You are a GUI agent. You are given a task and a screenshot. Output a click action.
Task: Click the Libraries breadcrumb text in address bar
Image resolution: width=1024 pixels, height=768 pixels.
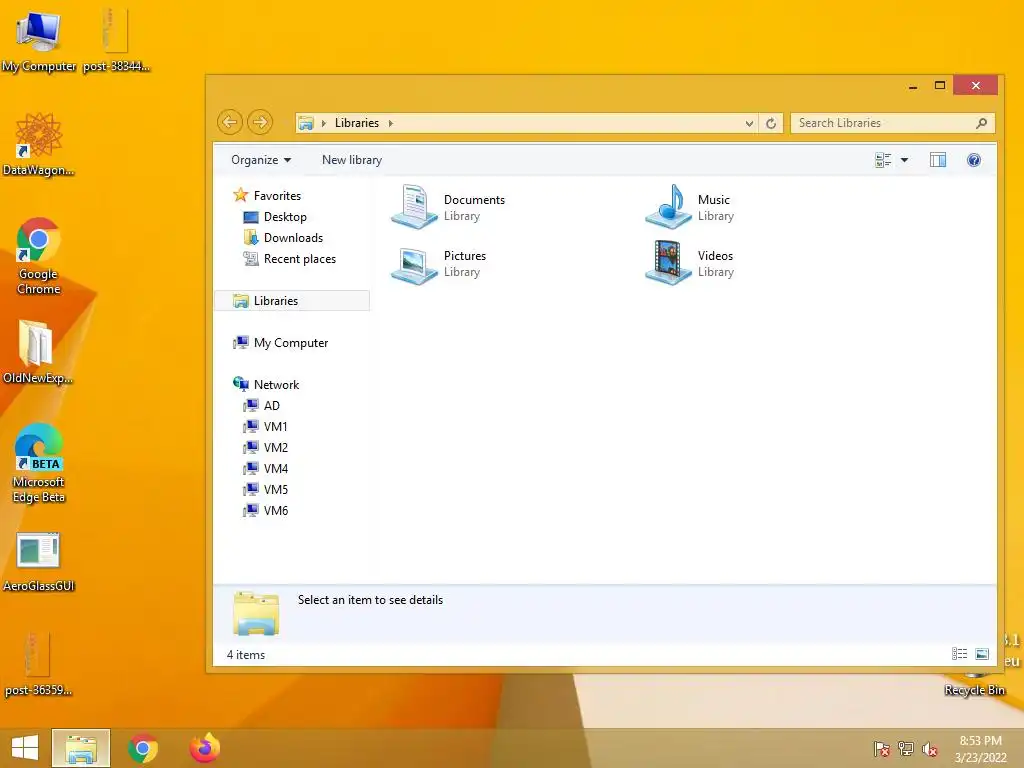pyautogui.click(x=357, y=123)
